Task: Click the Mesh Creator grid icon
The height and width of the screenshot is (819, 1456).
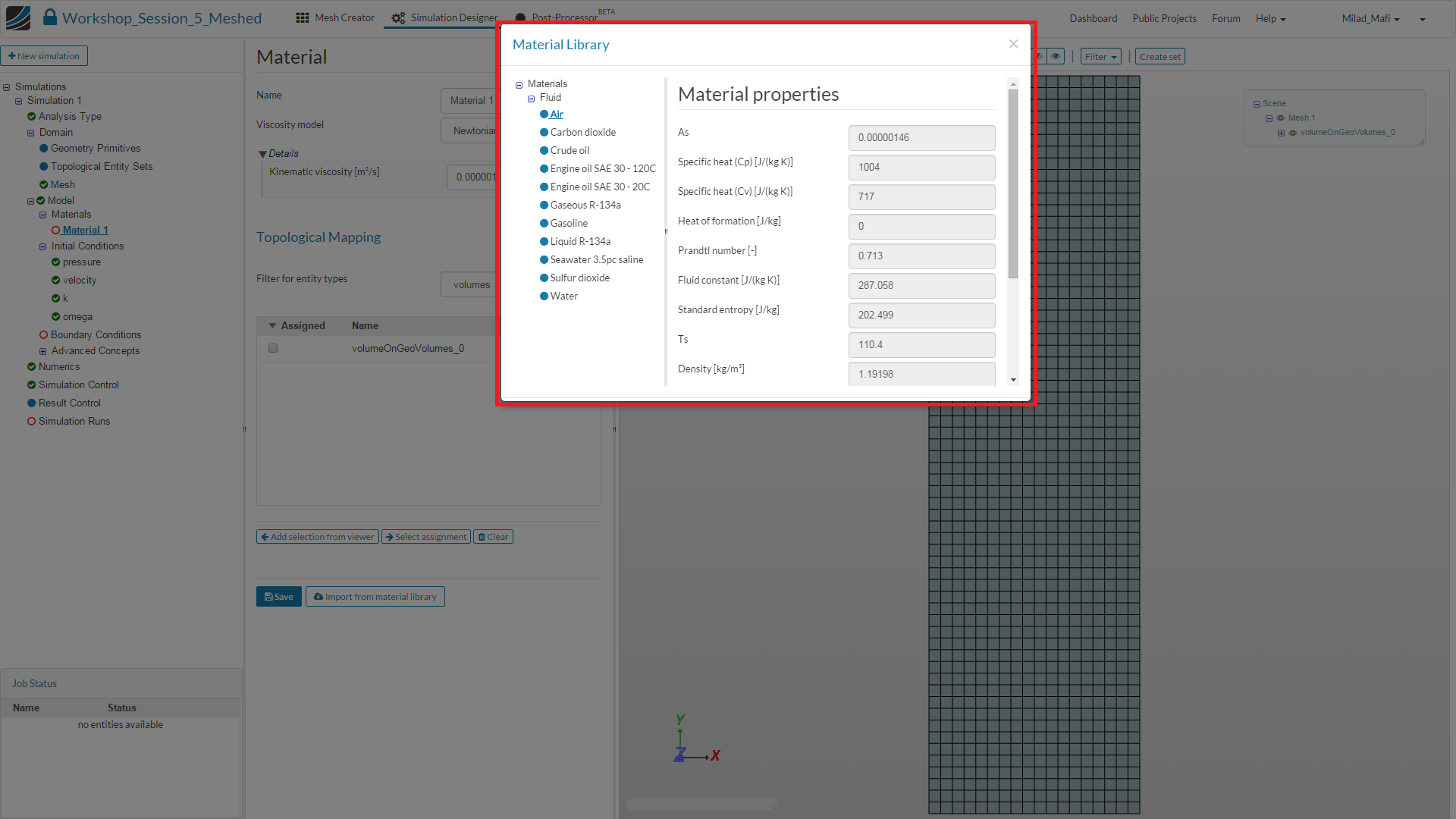Action: click(303, 17)
